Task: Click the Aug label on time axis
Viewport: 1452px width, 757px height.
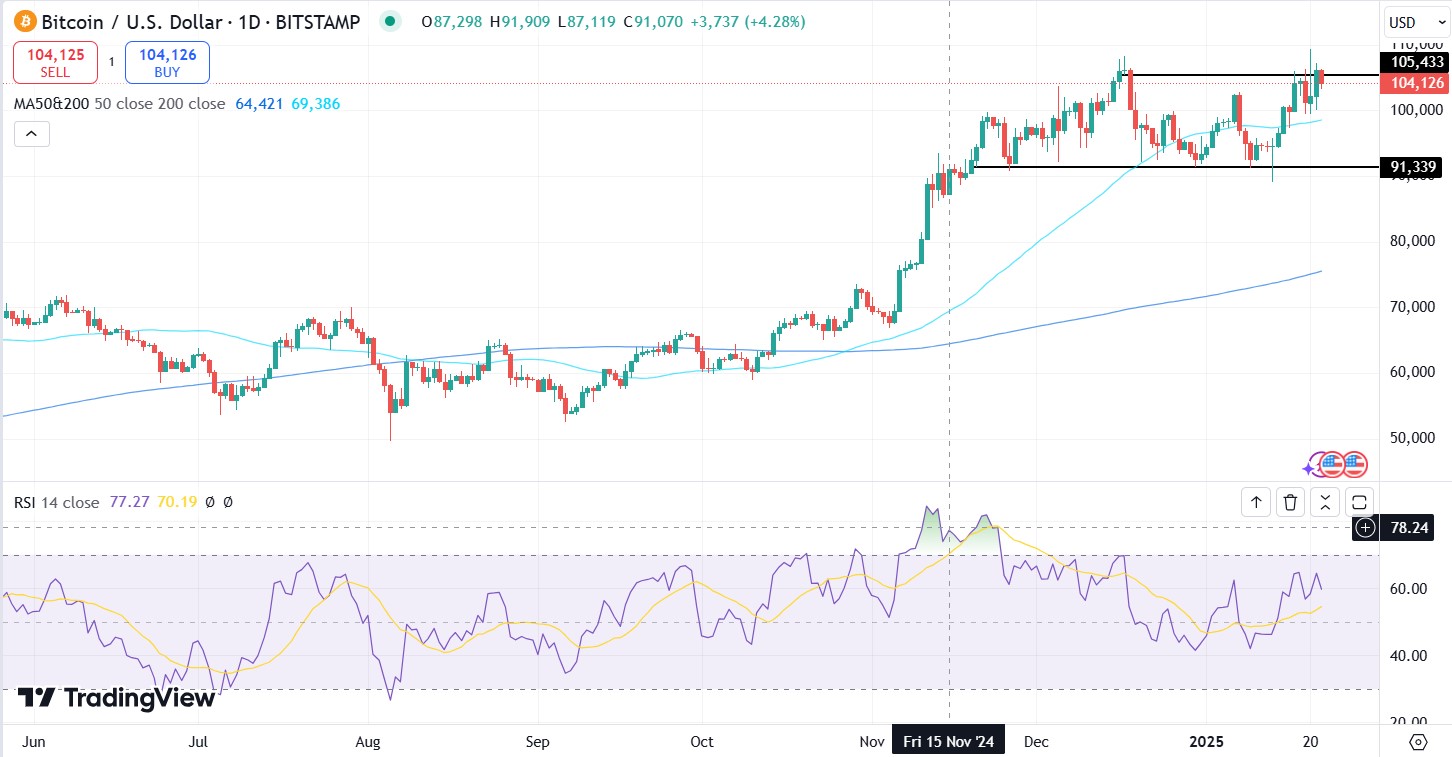Action: pos(369,741)
